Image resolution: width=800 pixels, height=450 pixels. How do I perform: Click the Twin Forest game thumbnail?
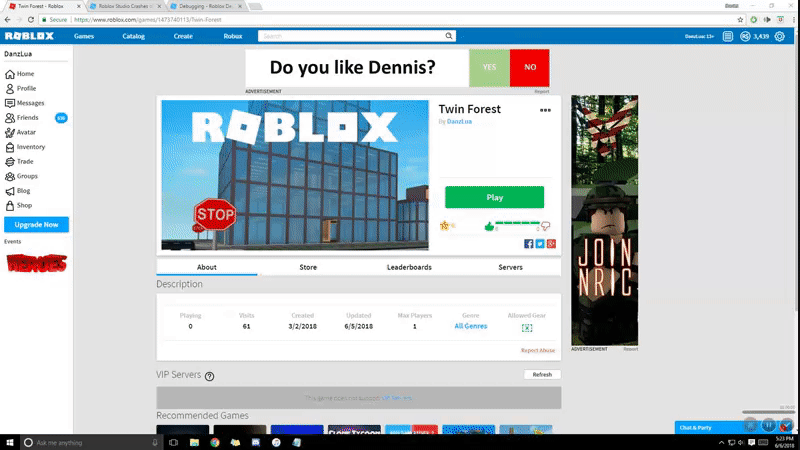(x=295, y=175)
